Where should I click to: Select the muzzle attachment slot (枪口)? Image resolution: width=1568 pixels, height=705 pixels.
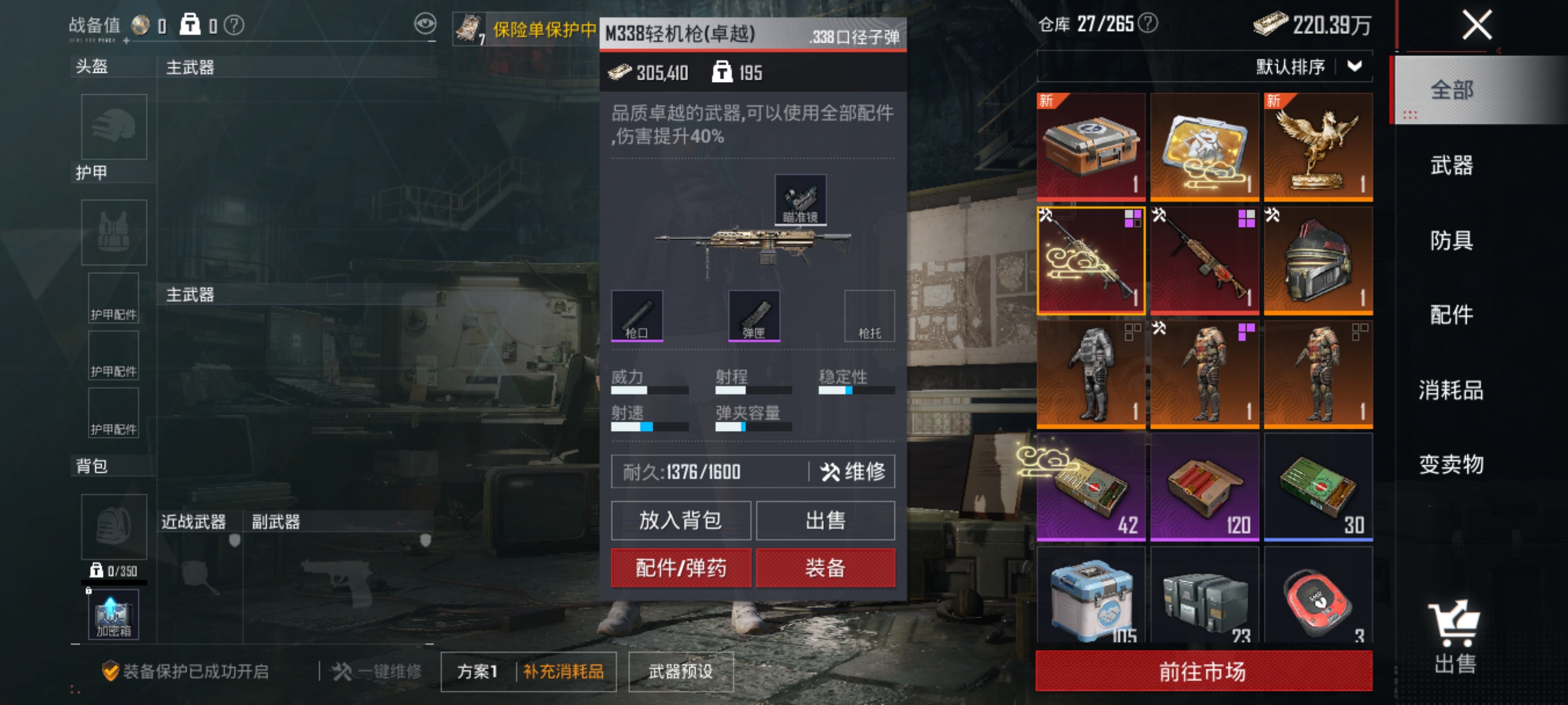point(637,316)
